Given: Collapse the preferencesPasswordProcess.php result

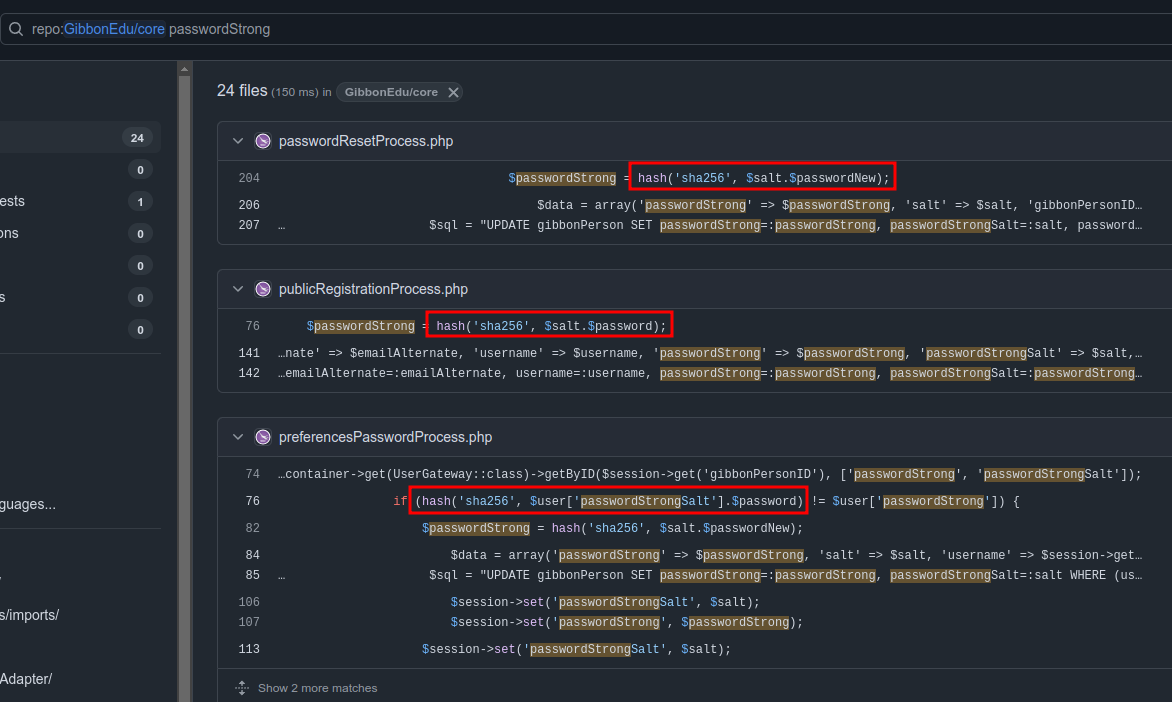Looking at the screenshot, I should (238, 437).
